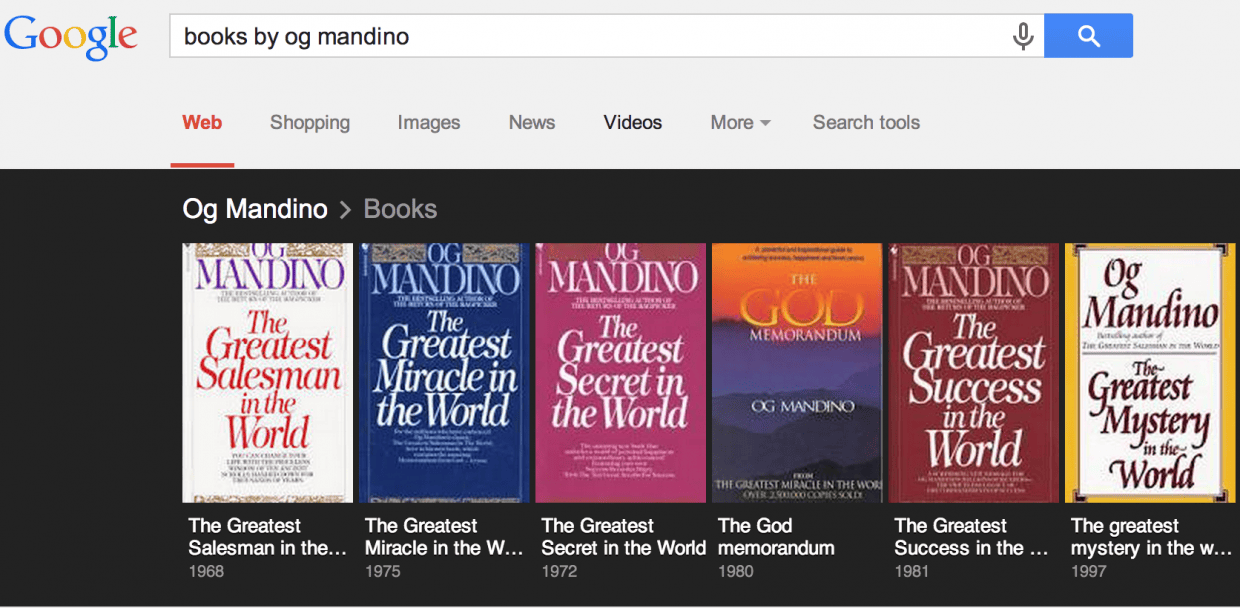Select the Web tab

[202, 123]
